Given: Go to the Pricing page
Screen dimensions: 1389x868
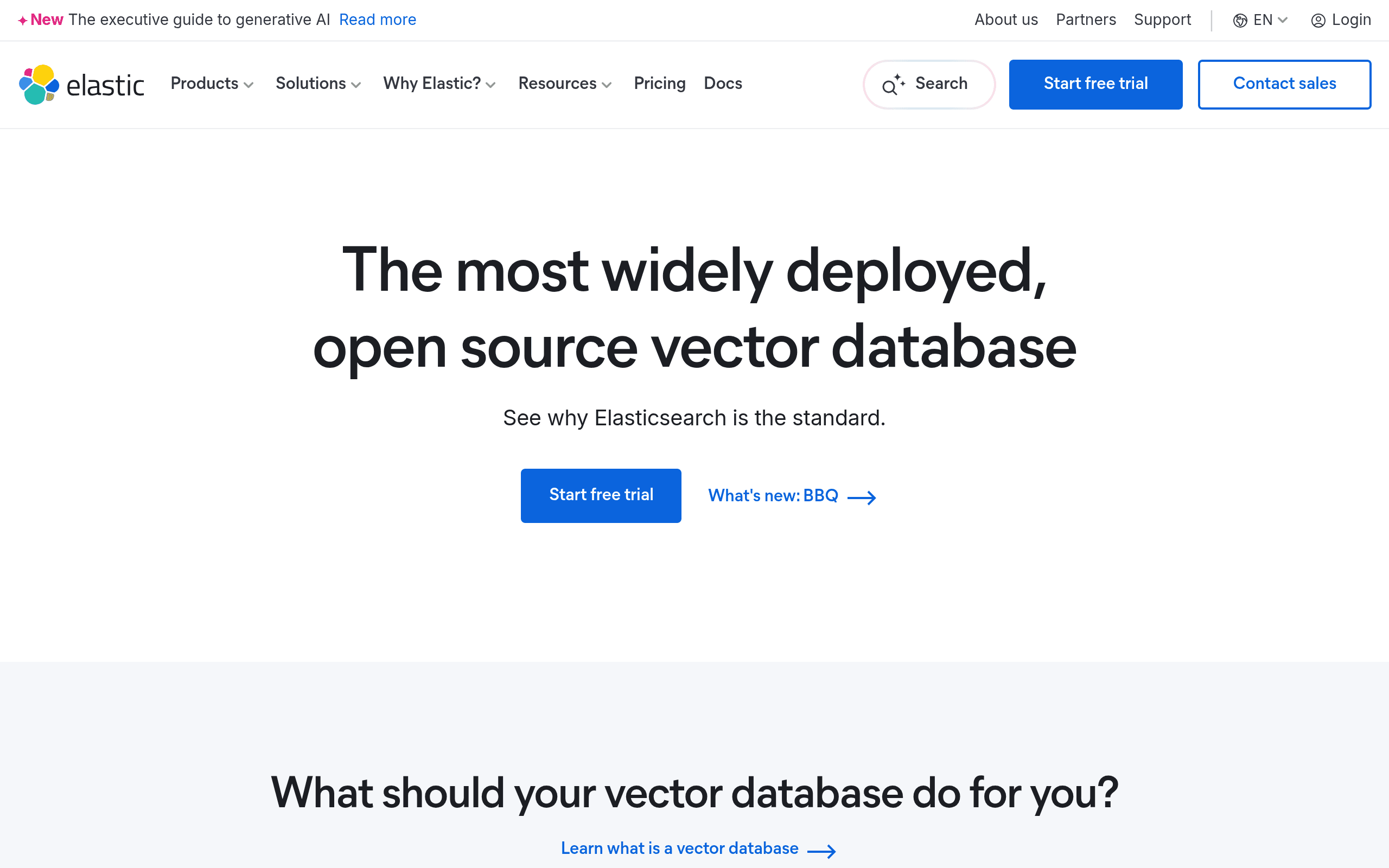Looking at the screenshot, I should point(659,84).
